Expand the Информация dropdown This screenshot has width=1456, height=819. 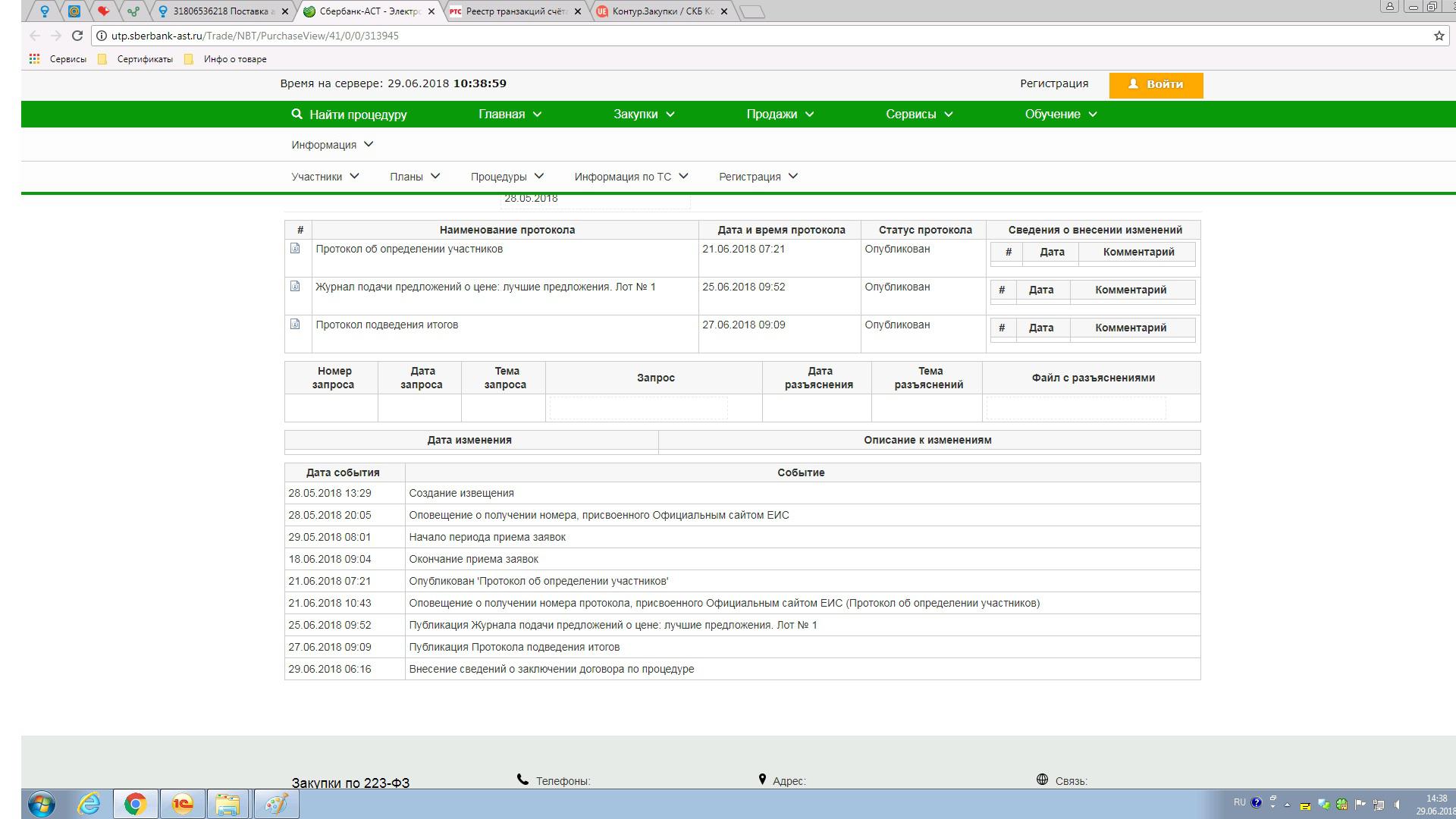tap(332, 145)
